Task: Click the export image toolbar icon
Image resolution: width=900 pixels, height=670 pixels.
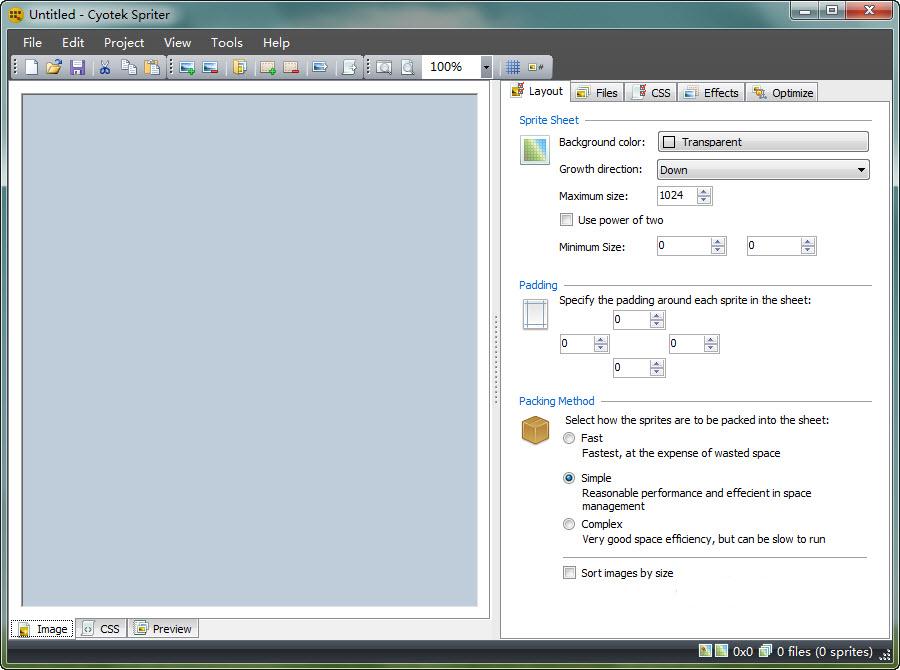Action: coord(320,67)
